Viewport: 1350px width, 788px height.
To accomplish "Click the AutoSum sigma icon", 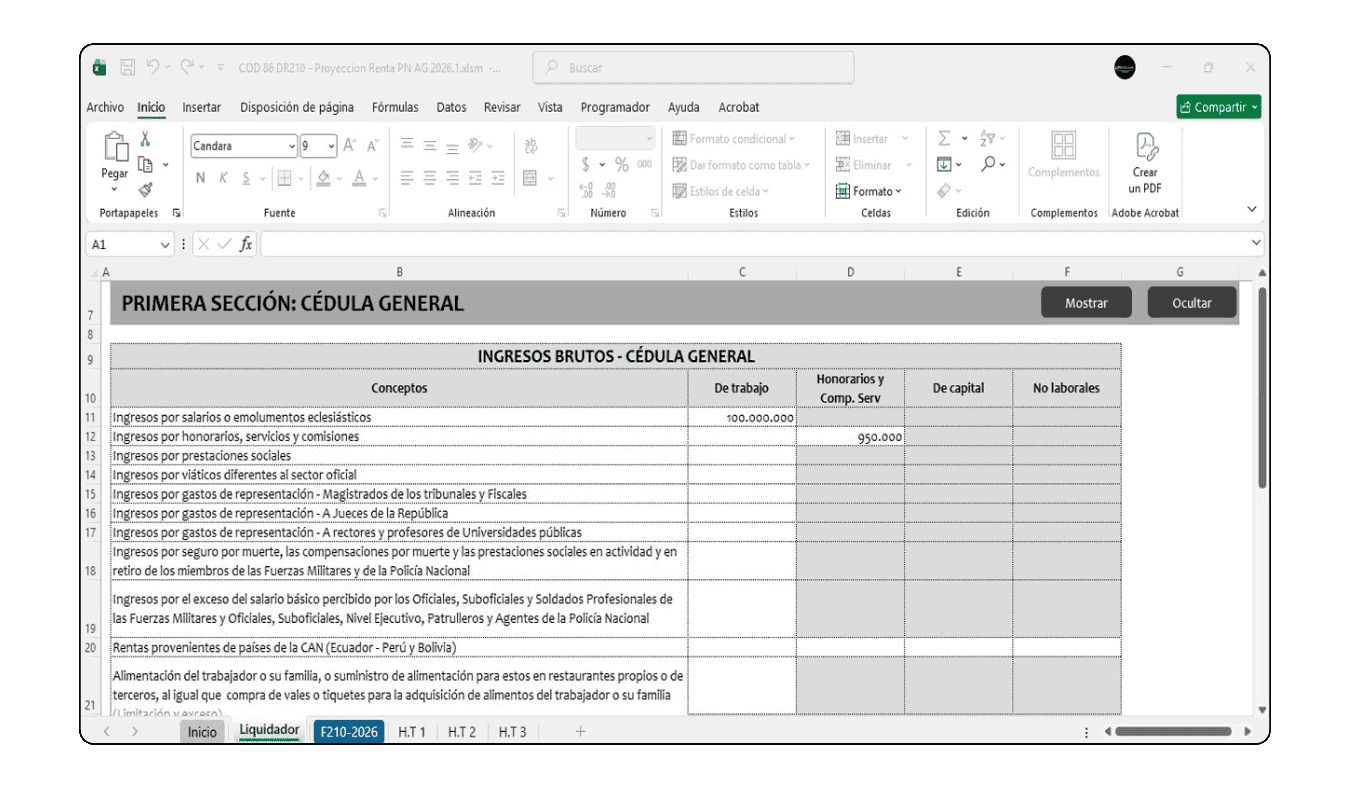I will 944,139.
